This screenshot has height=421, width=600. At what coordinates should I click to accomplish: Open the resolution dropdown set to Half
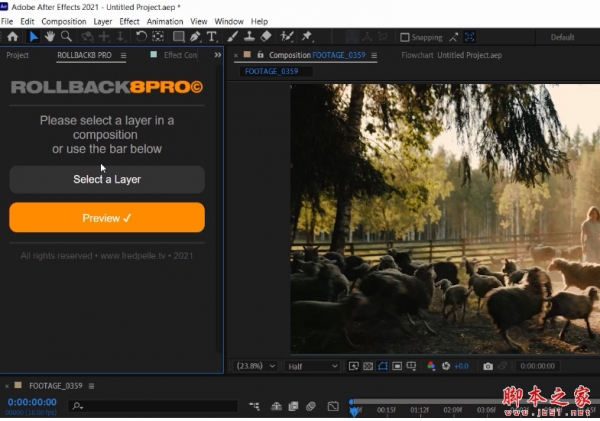point(313,366)
